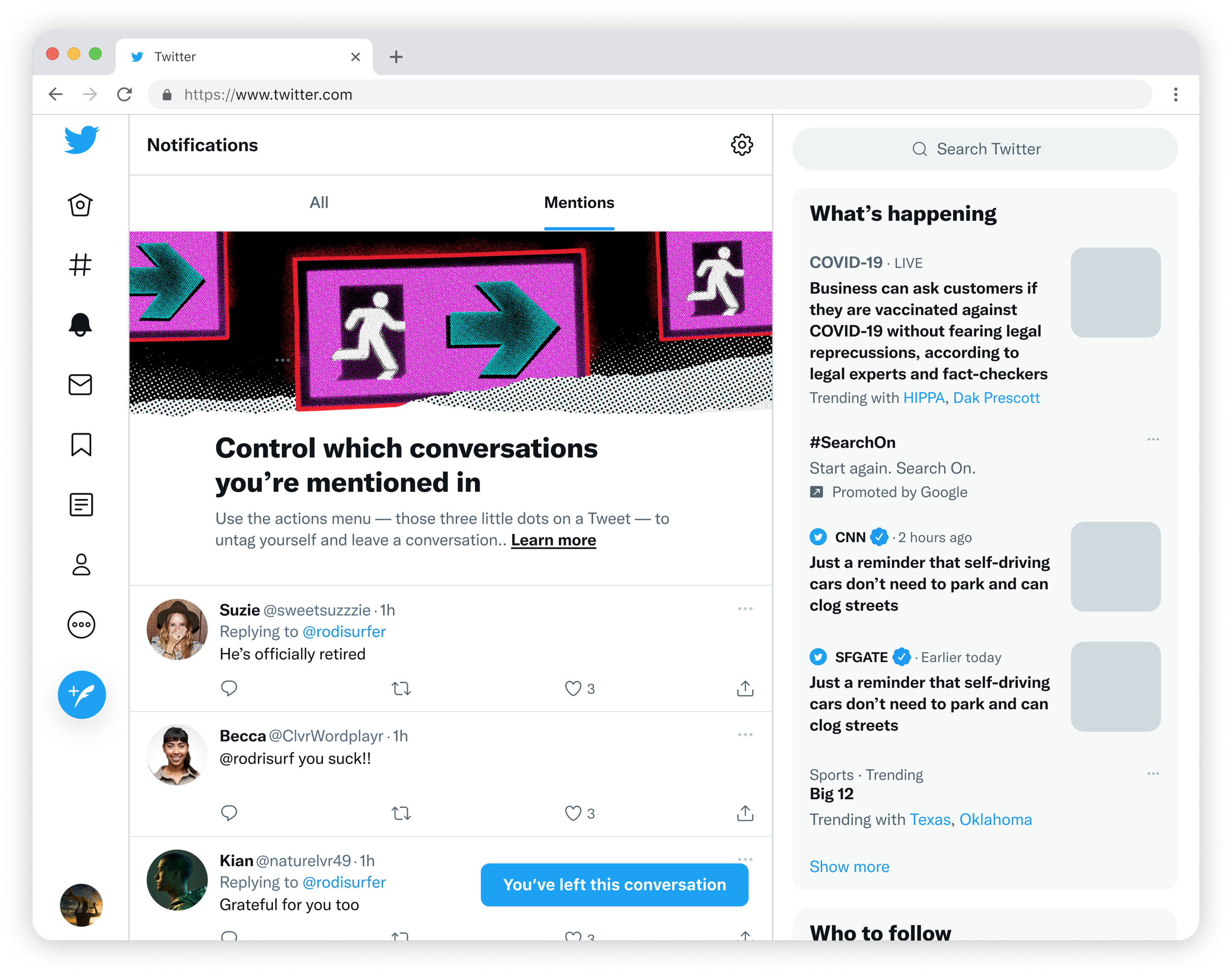Open account avatar at sidebar bottom
1232x975 pixels.
click(81, 905)
